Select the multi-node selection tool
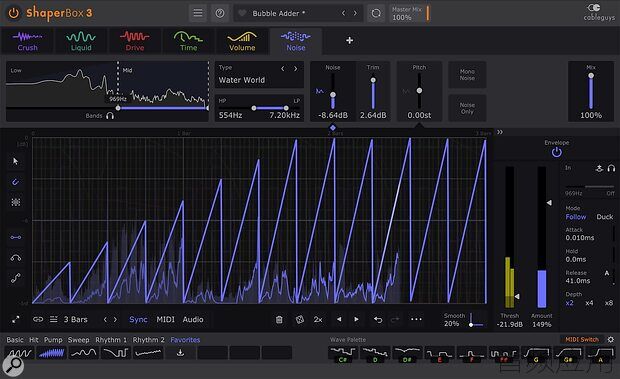This screenshot has height=379, width=620. [x=15, y=202]
